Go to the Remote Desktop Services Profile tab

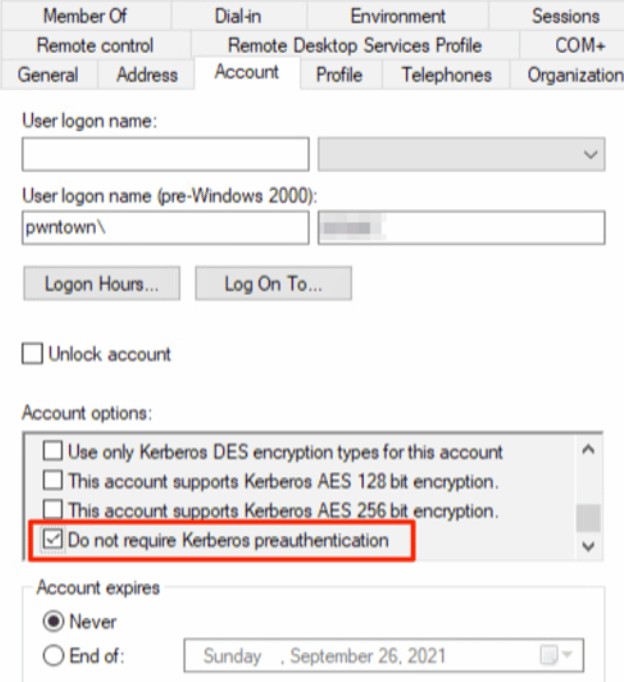click(x=354, y=46)
